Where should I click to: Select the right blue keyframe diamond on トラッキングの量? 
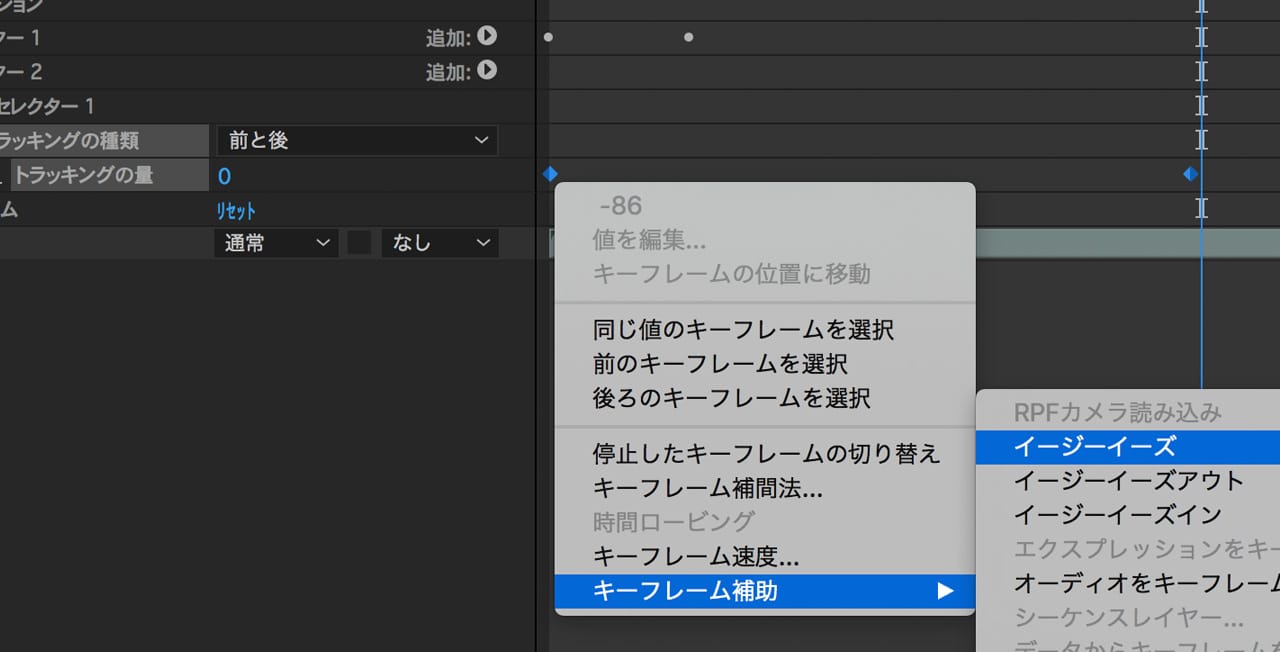[1190, 174]
